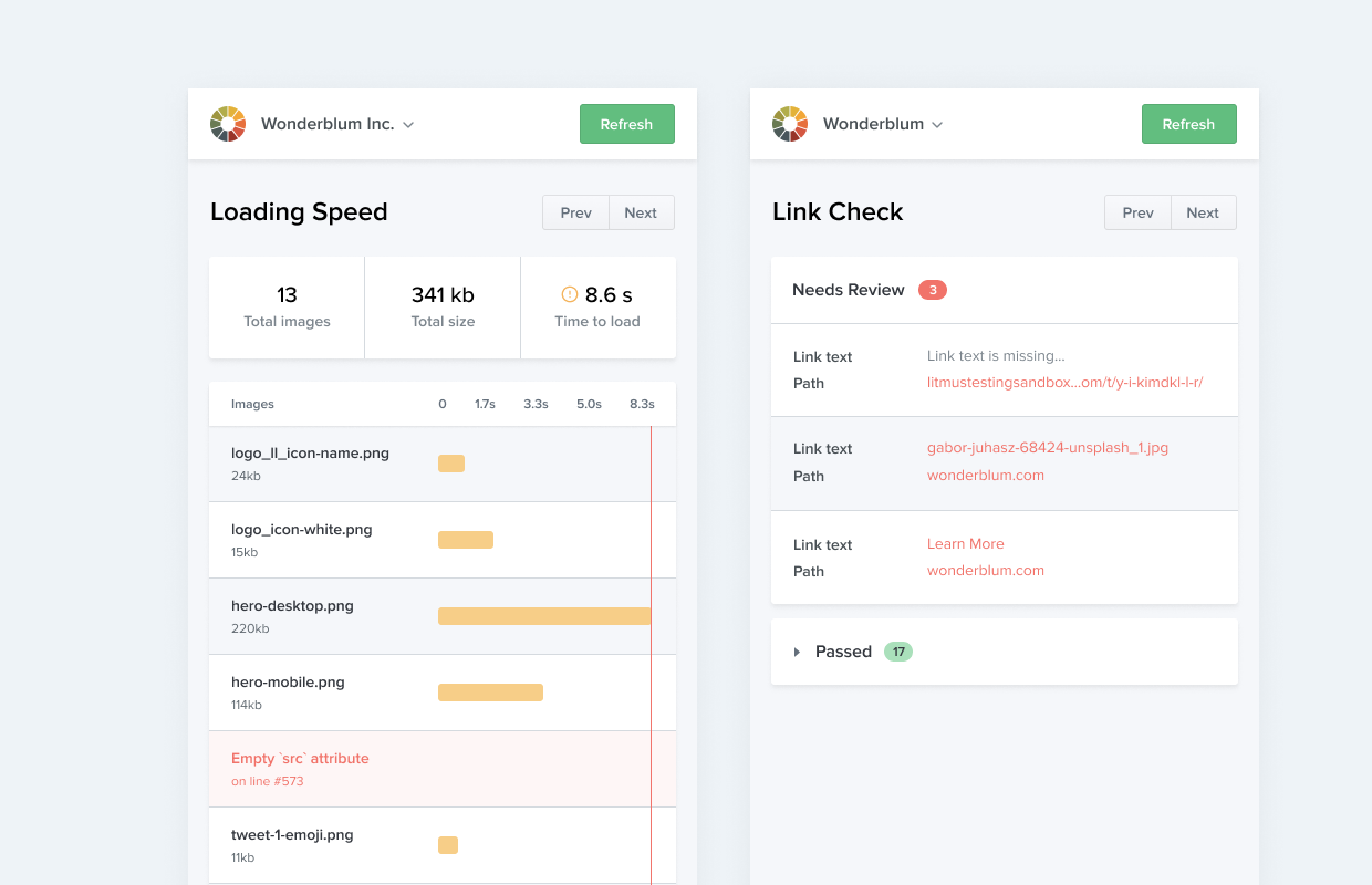Click the Empty src attribute error row
1372x885 pixels.
click(300, 768)
